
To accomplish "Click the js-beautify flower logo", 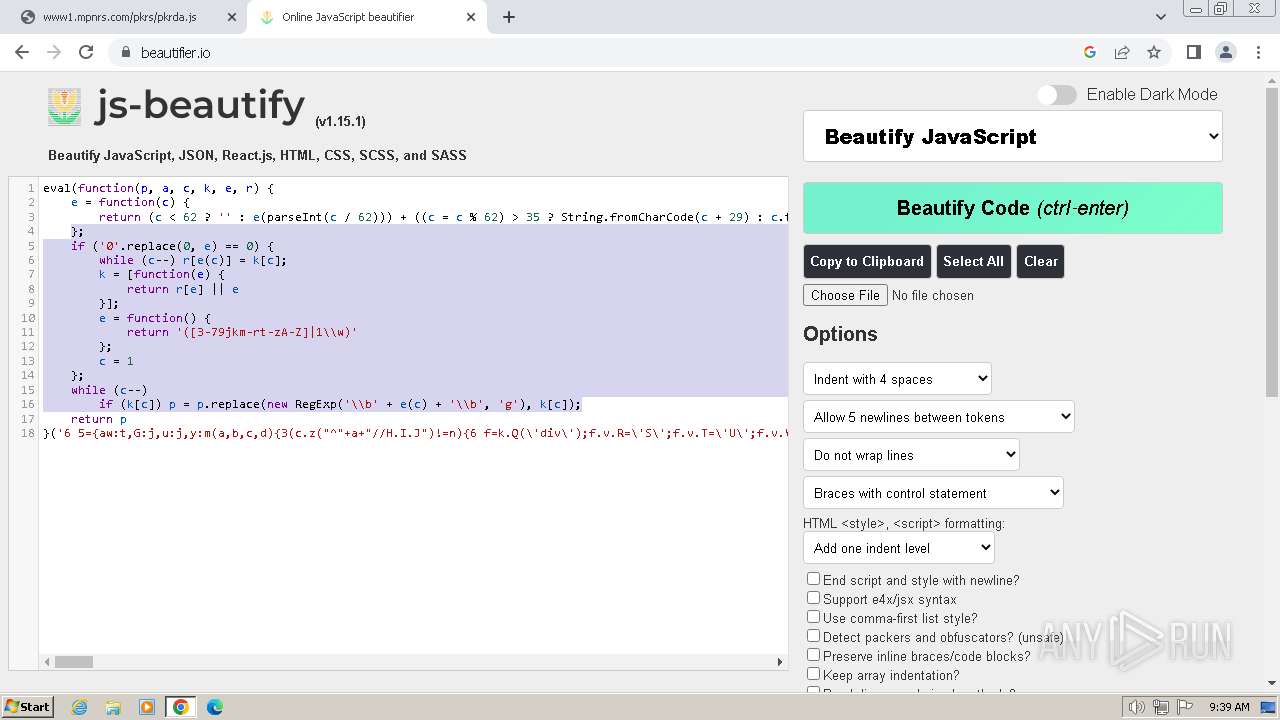I will point(65,106).
